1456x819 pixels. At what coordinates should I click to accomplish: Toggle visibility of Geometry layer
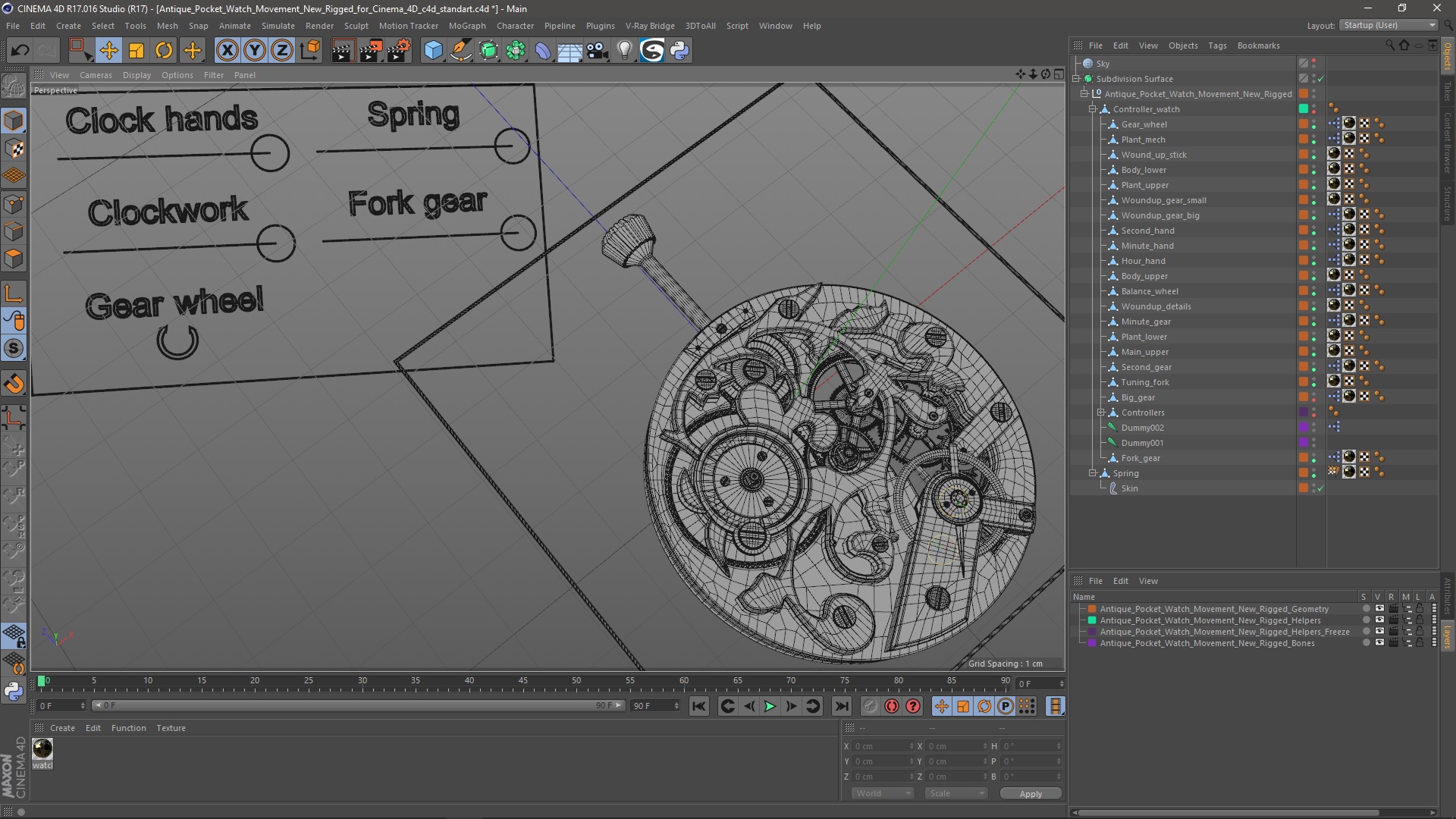1379,609
